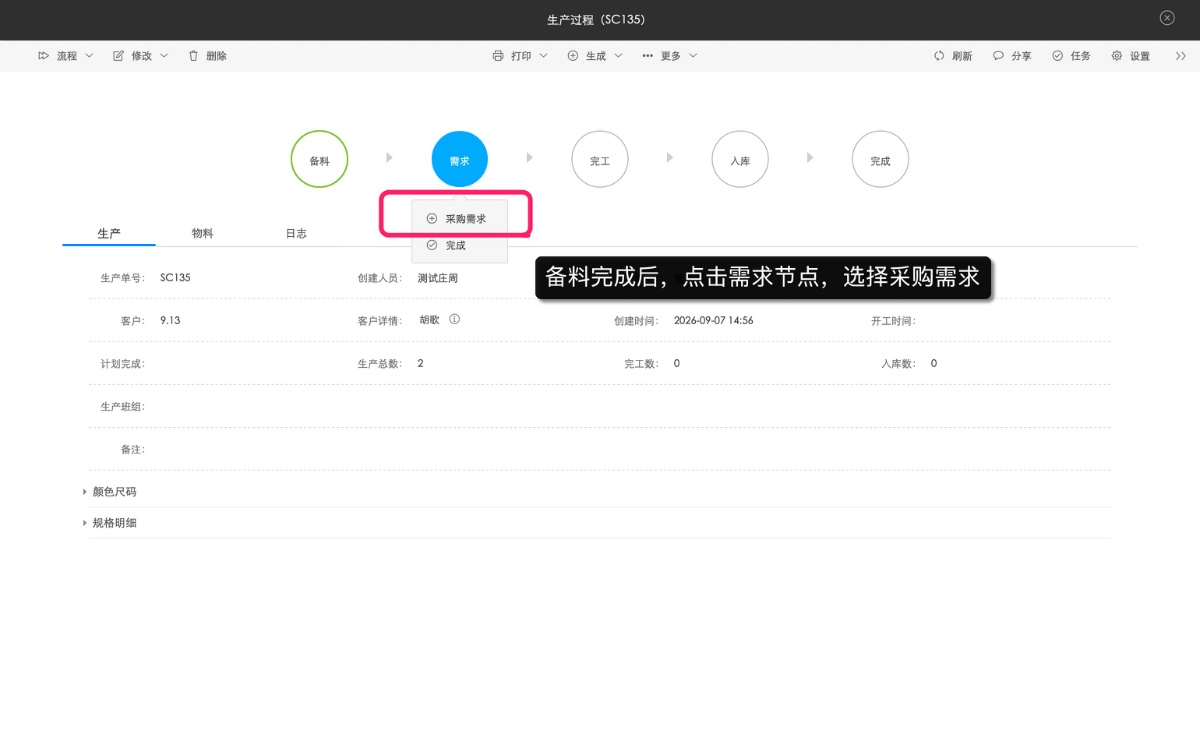Click the 入库 workflow node
This screenshot has width=1200, height=748.
click(740, 160)
